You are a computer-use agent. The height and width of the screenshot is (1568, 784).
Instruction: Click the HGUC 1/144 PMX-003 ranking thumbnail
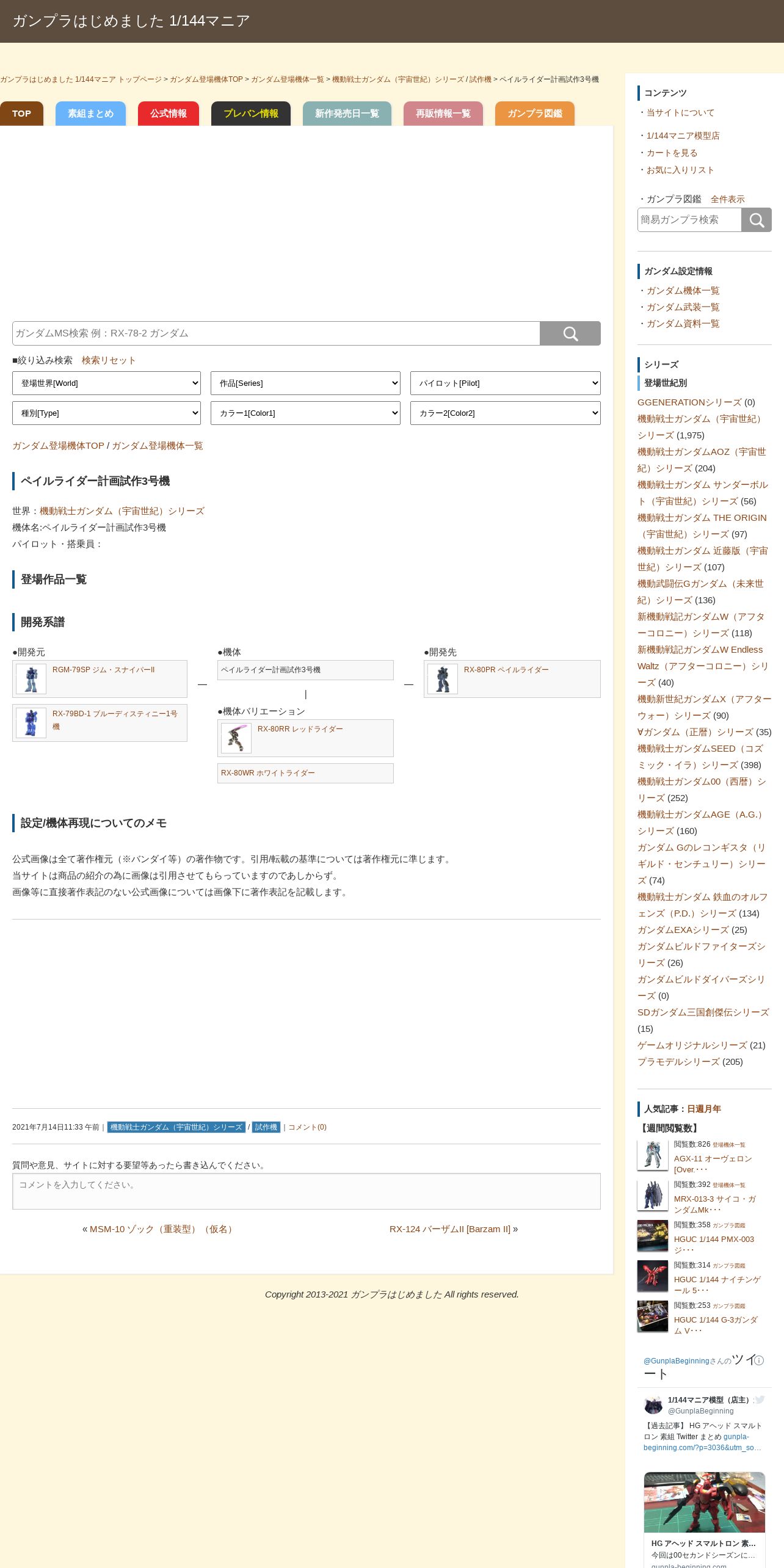pos(653,1236)
